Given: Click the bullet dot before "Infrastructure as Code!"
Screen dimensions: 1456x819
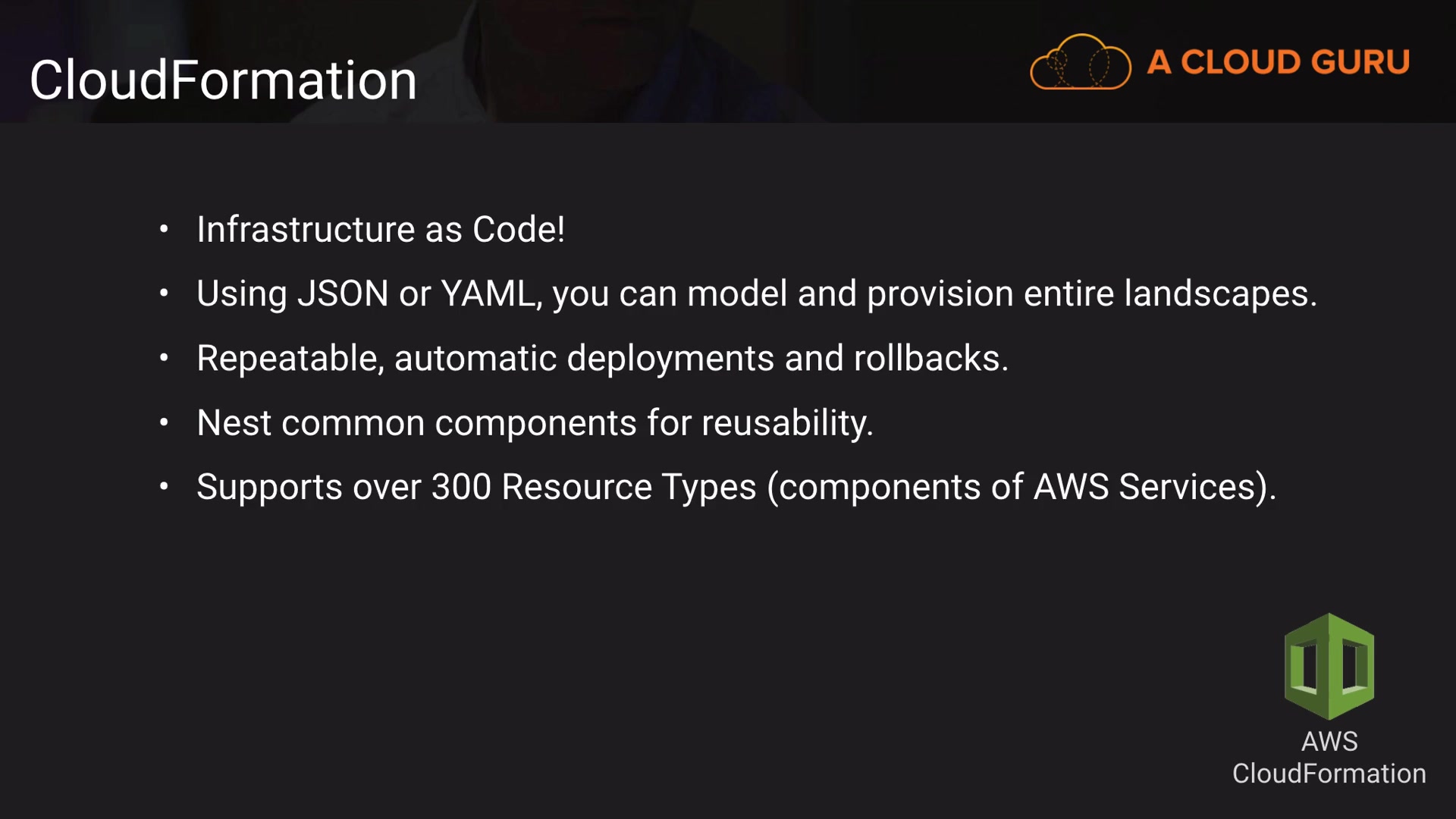Looking at the screenshot, I should pyautogui.click(x=164, y=229).
